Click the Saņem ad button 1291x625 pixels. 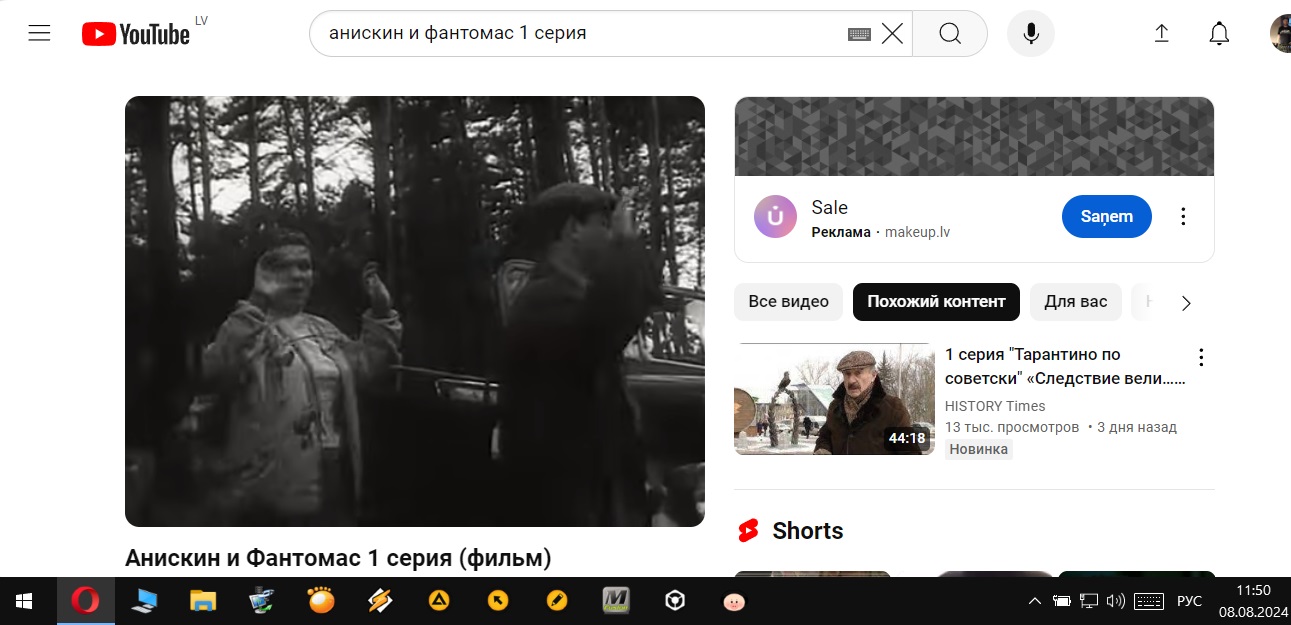point(1107,217)
